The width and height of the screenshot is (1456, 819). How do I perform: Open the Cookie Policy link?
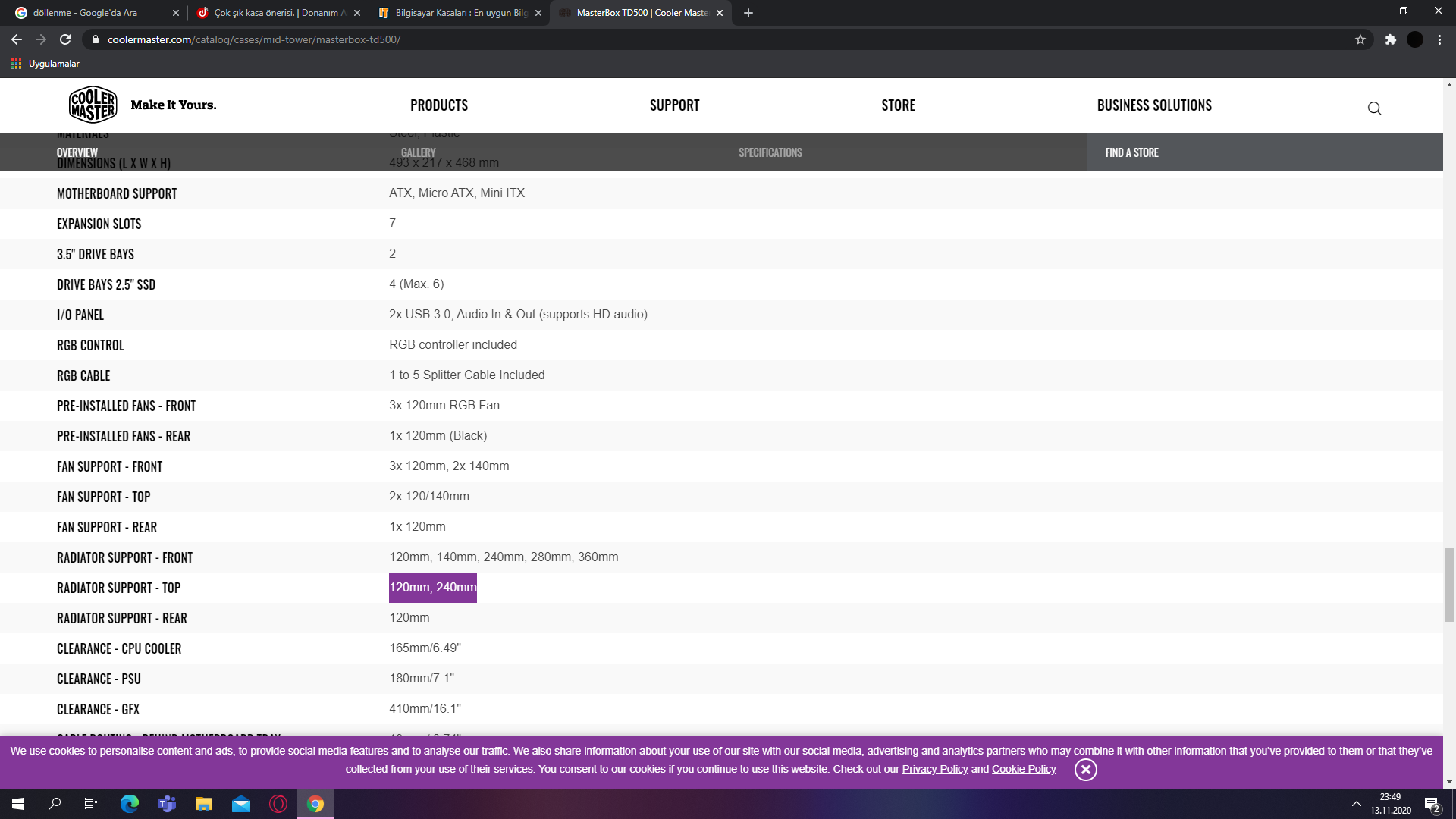tap(1023, 769)
